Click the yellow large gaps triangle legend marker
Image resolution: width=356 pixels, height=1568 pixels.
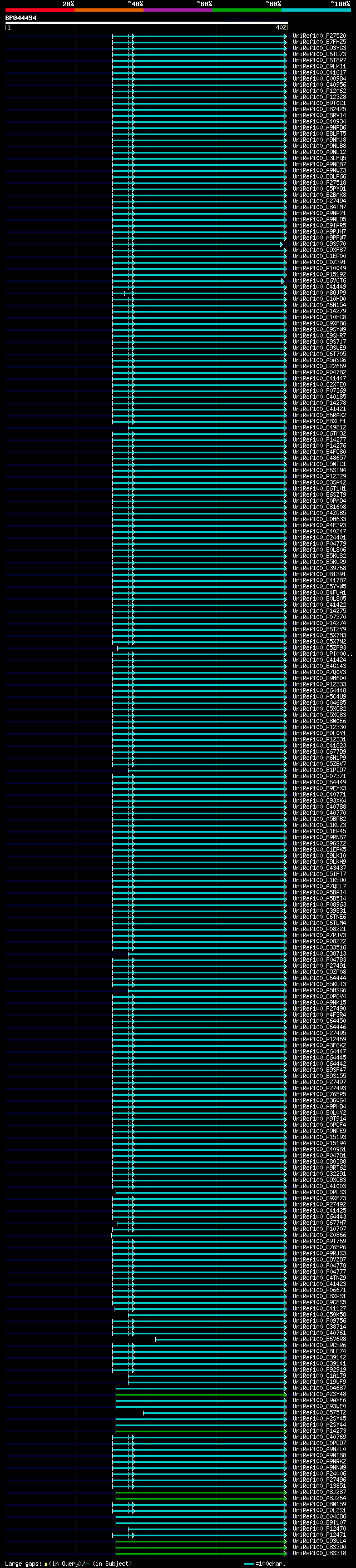(46, 1563)
